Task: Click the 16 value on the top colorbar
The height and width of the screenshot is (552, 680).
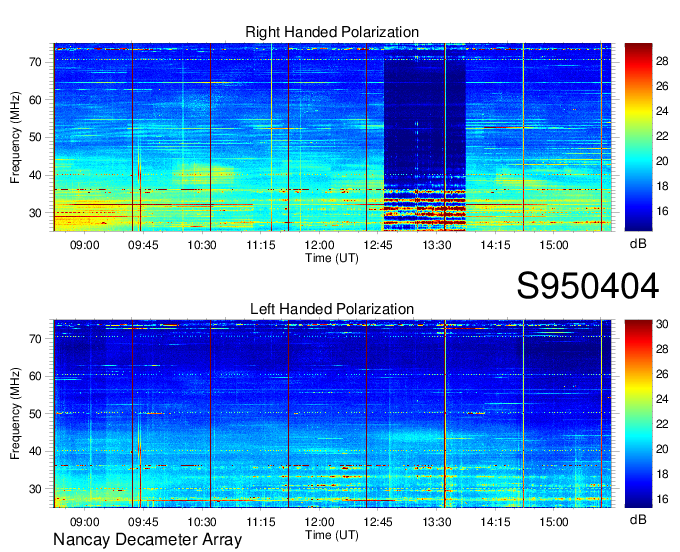Action: point(662,211)
